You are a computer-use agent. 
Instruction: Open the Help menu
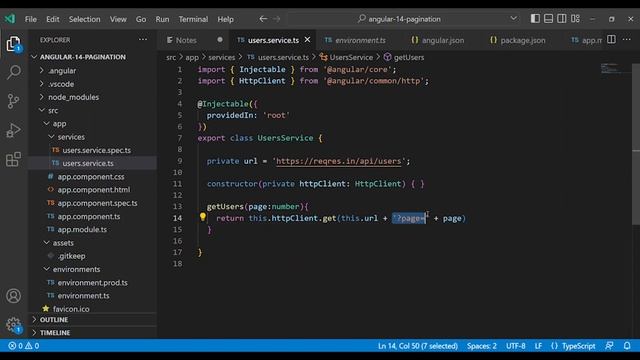click(x=225, y=19)
